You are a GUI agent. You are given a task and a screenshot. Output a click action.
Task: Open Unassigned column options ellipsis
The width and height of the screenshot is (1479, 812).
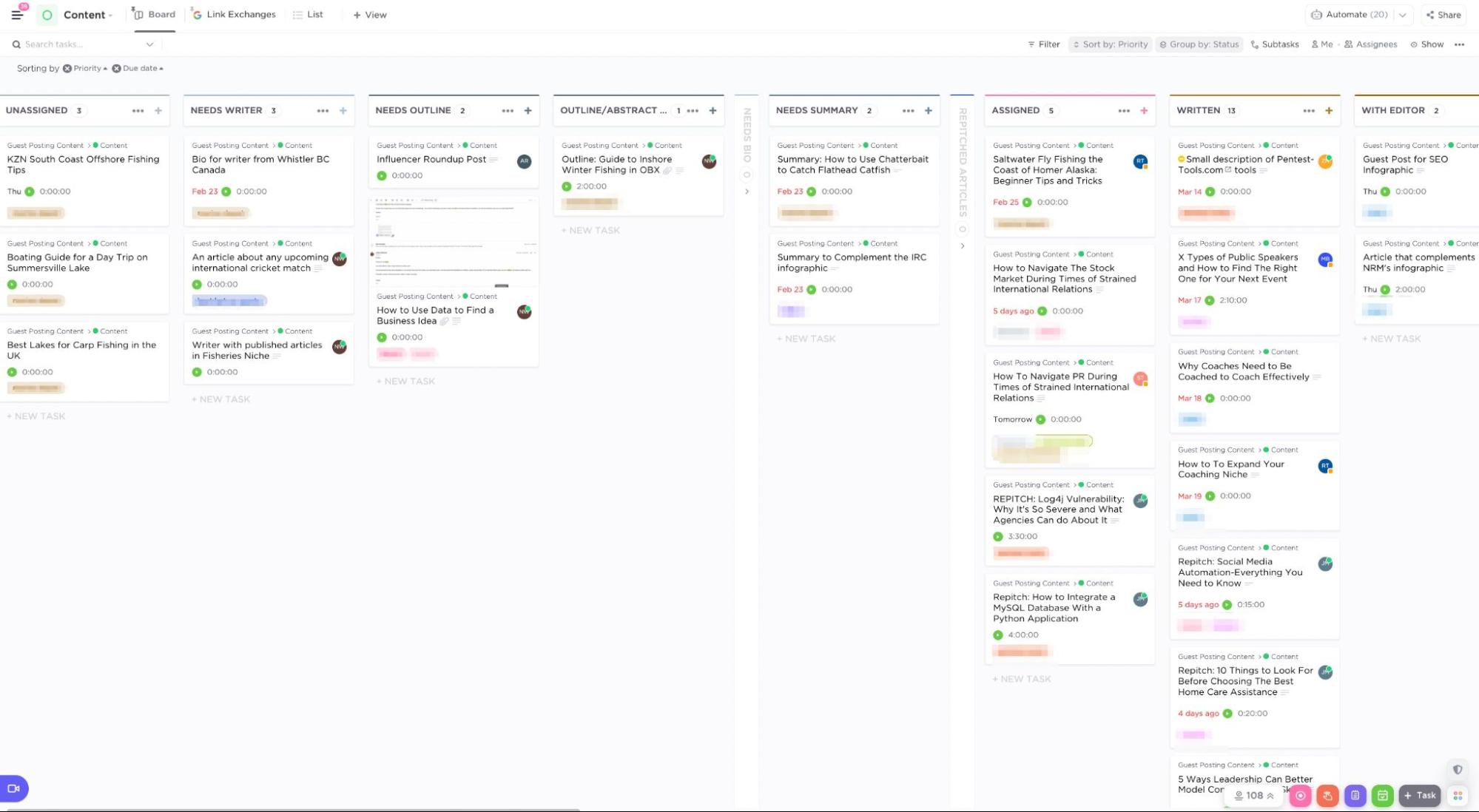point(138,111)
